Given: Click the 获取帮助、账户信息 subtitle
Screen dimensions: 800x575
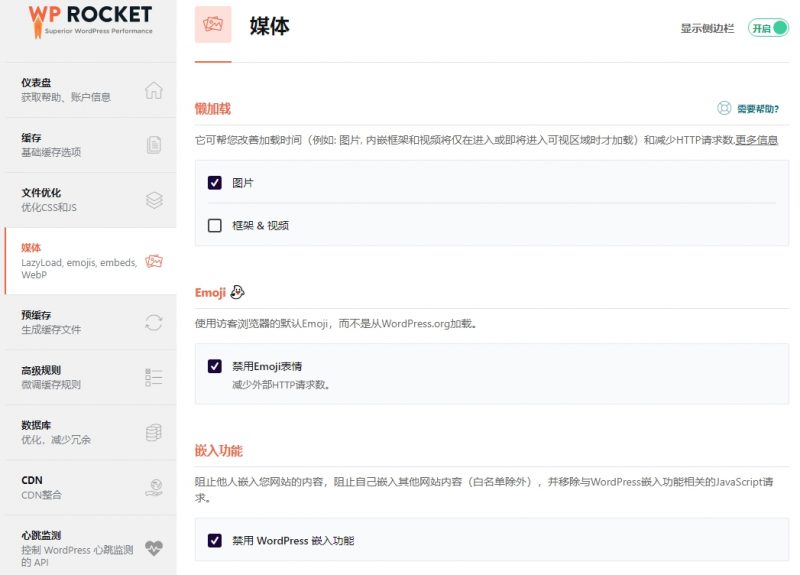Looking at the screenshot, I should [66, 97].
